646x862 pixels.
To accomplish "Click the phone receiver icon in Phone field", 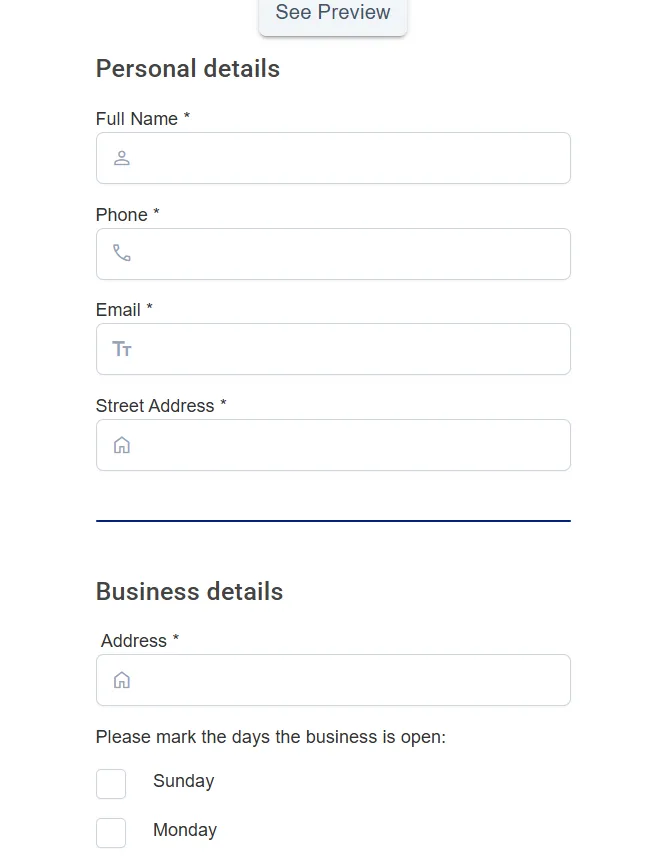I will 121,253.
